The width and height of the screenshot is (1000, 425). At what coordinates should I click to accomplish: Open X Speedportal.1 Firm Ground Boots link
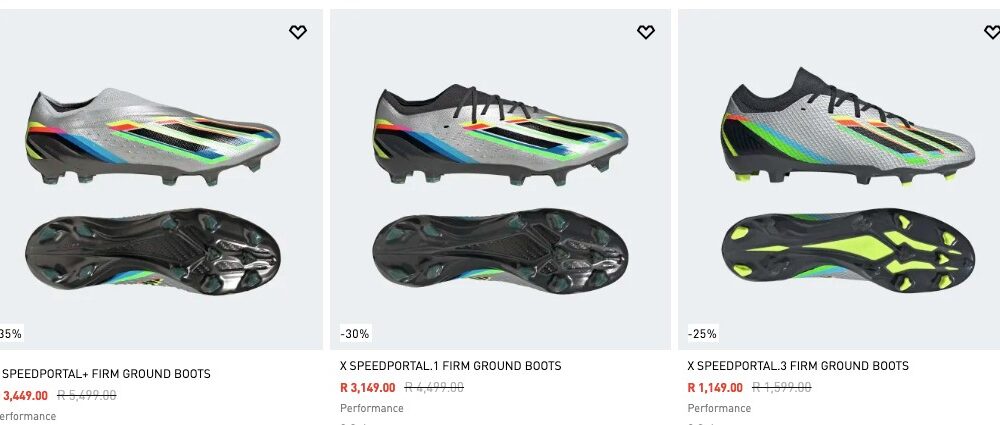pyautogui.click(x=450, y=366)
